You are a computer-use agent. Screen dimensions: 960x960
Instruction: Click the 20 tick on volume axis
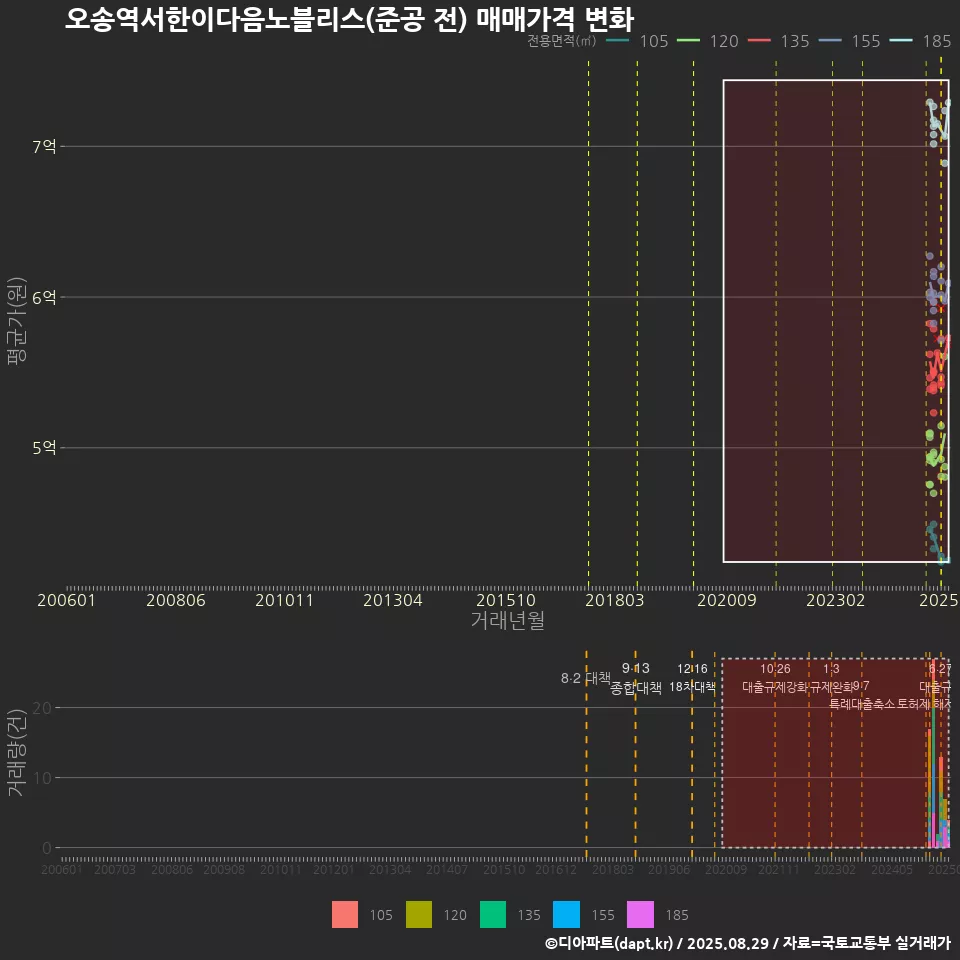point(42,708)
